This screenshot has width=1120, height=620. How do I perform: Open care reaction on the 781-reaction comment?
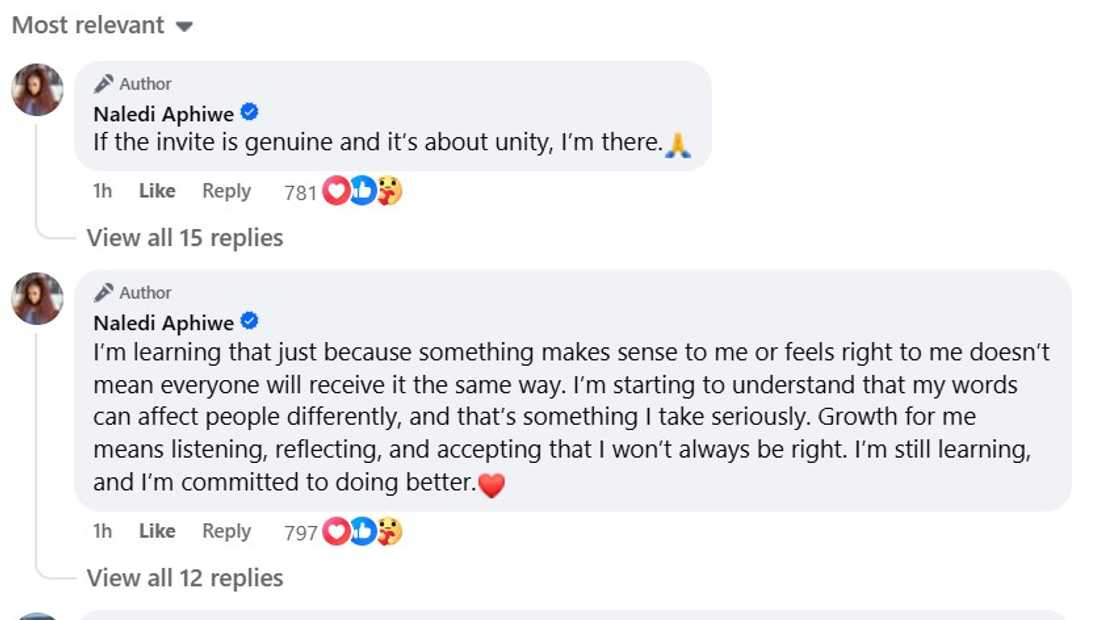tap(389, 192)
